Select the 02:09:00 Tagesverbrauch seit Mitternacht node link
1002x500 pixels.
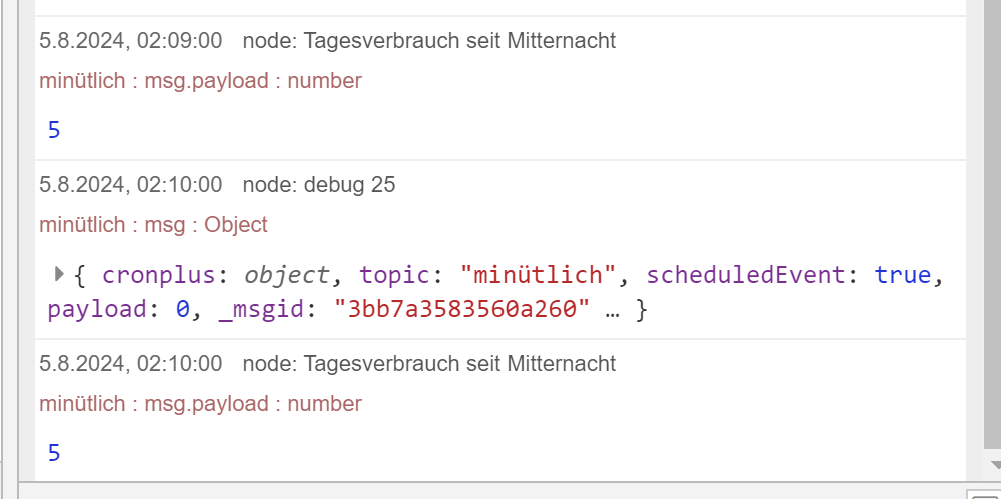click(x=429, y=41)
